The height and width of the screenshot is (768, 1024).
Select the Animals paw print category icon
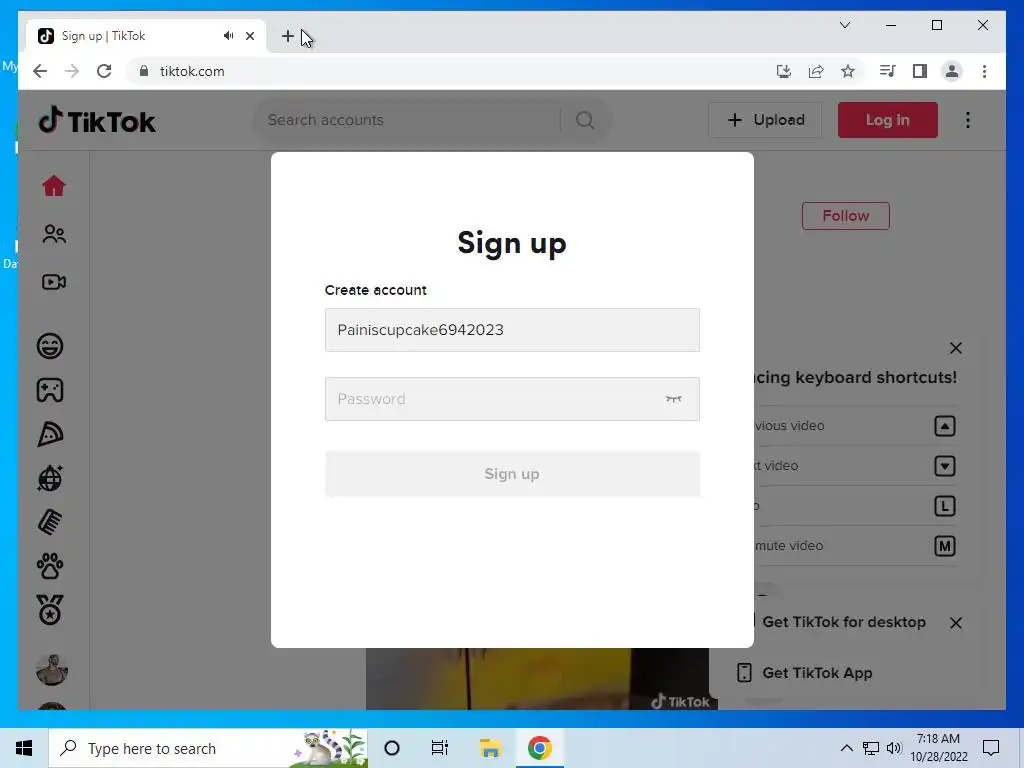[x=50, y=566]
